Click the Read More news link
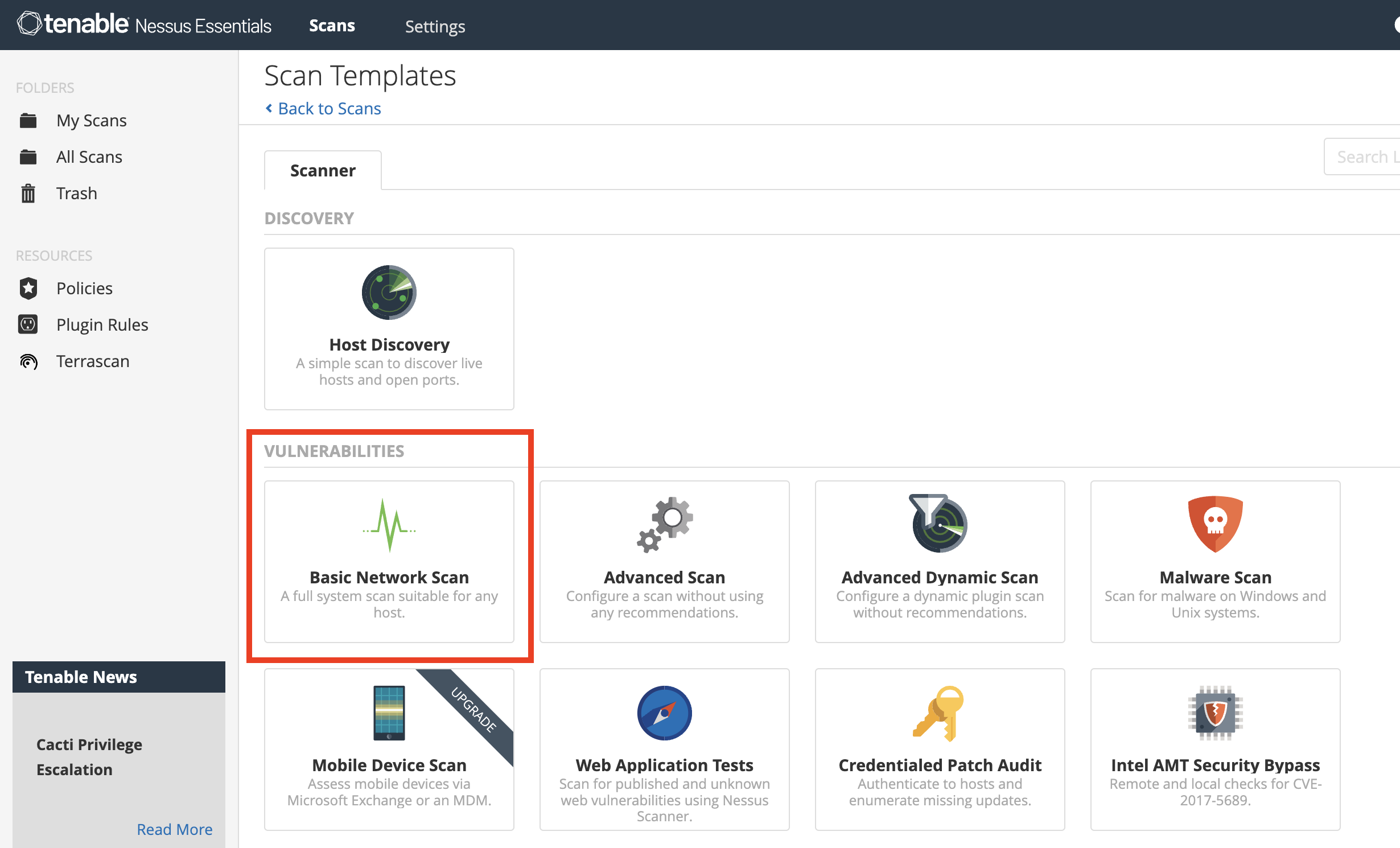Viewport: 1400px width, 848px height. tap(174, 829)
